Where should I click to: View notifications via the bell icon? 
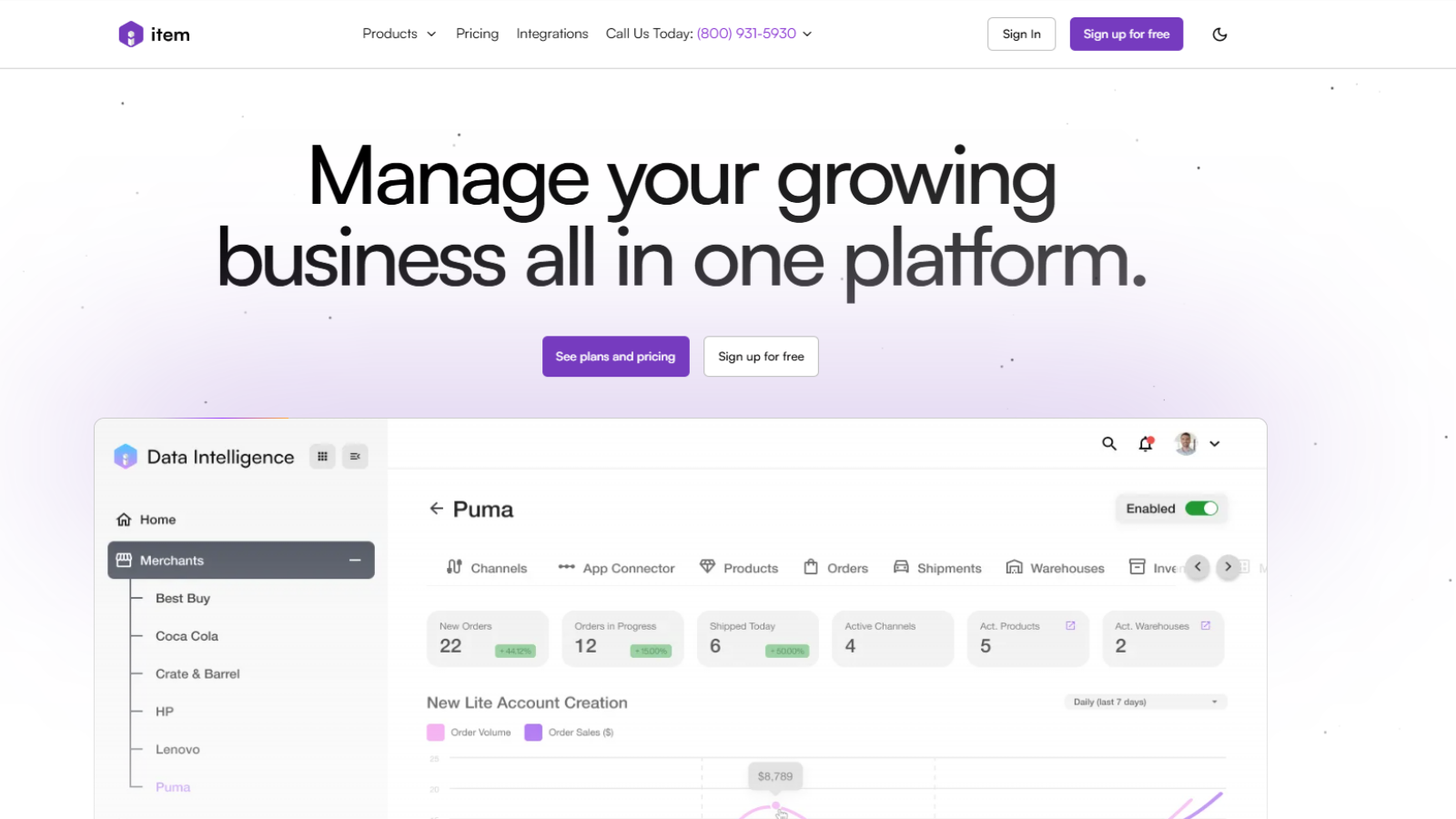click(1145, 443)
